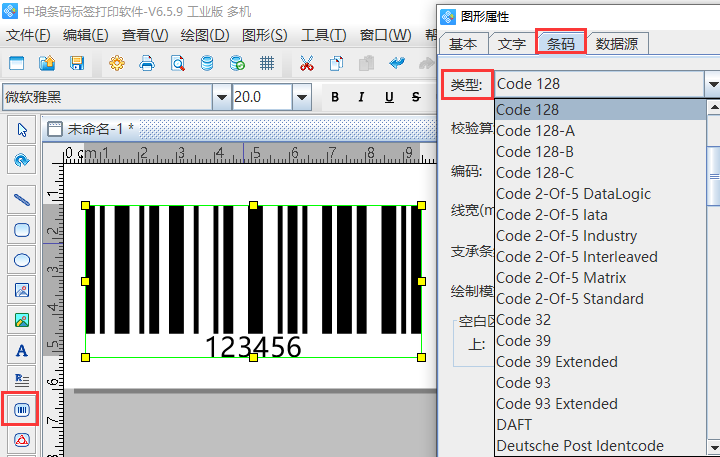Select the text tool labeled A
720x457 pixels.
pos(22,350)
